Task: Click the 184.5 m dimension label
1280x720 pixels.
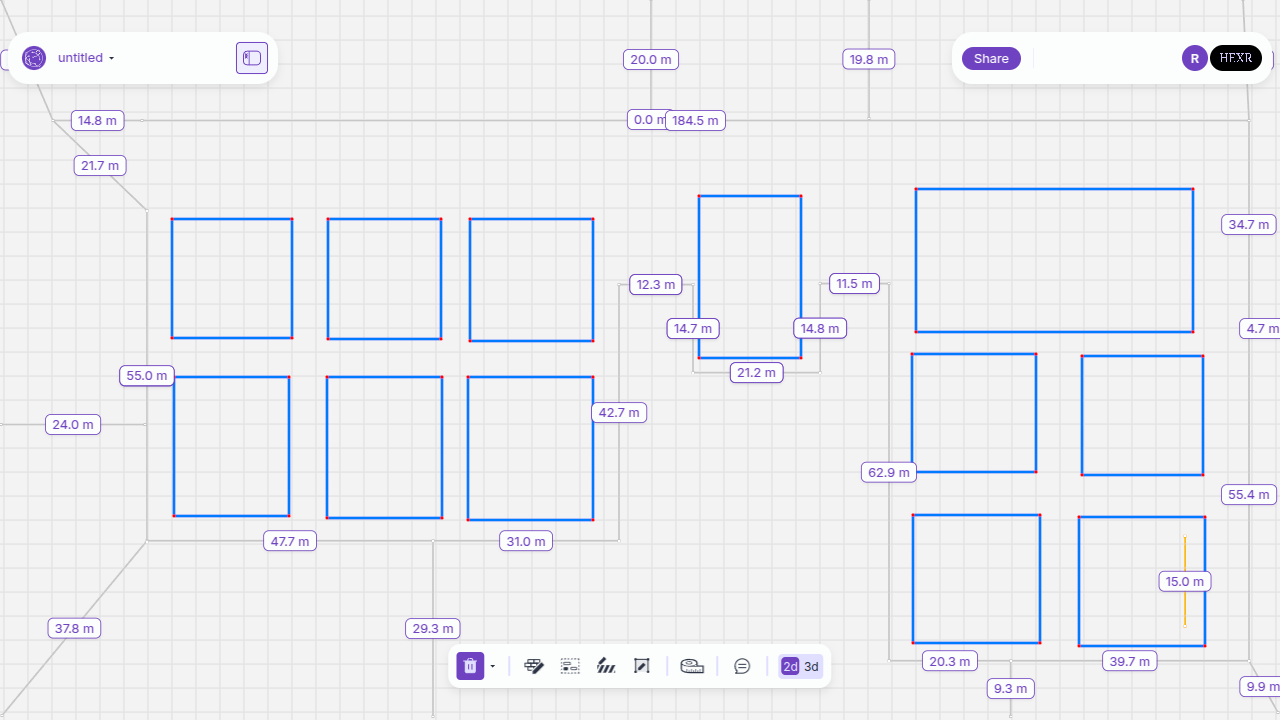Action: [x=695, y=121]
